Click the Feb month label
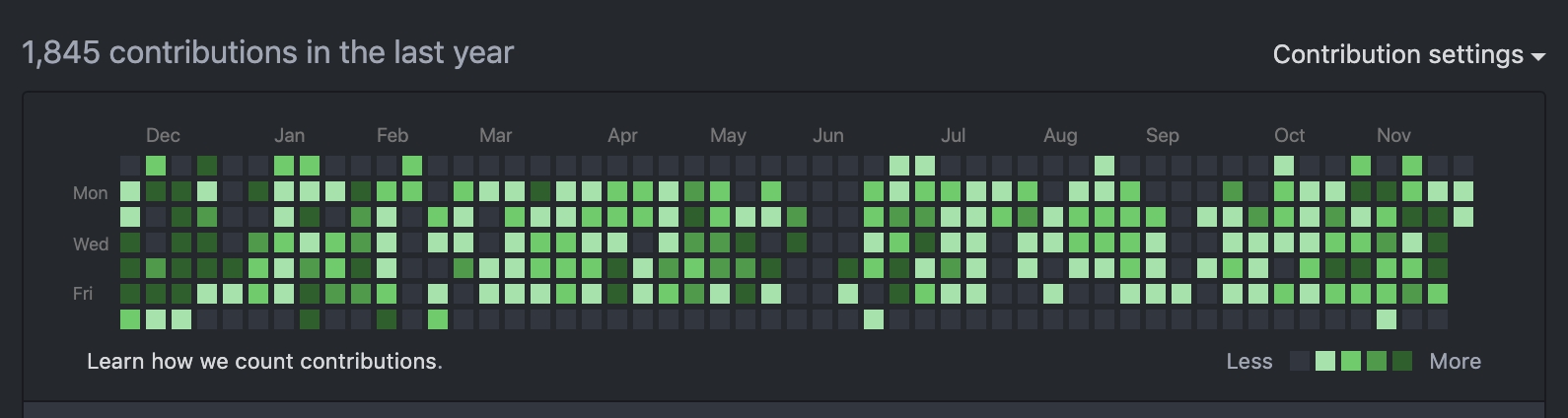Viewport: 1568px width, 418px height. 392,135
